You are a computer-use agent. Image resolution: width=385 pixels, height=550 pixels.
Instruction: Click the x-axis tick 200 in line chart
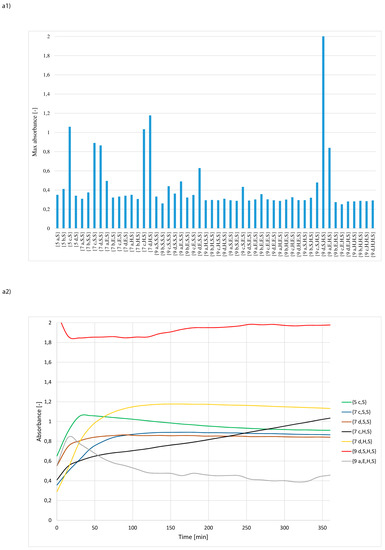coord(209,528)
